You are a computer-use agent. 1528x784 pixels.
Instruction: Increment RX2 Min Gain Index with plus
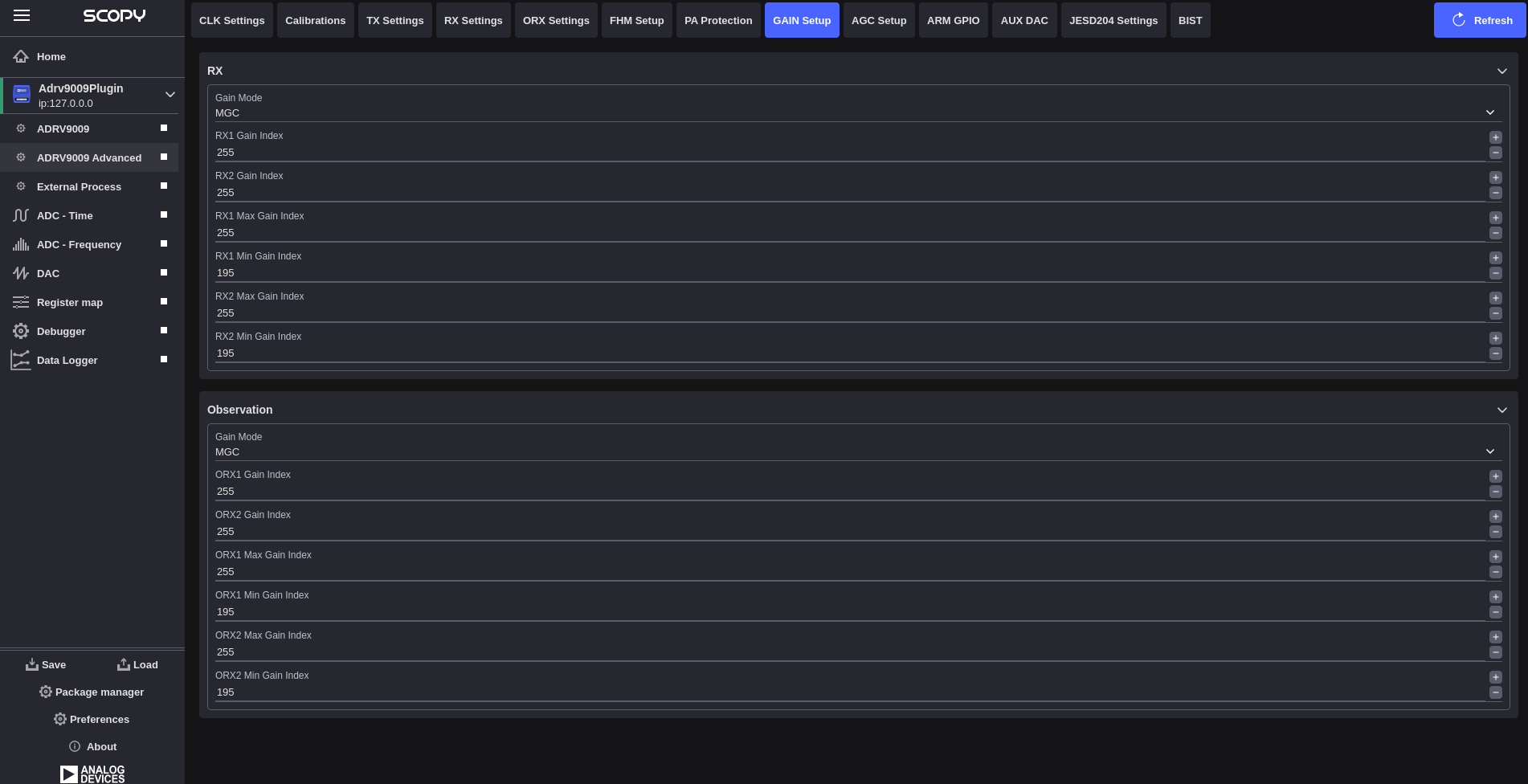pyautogui.click(x=1496, y=338)
